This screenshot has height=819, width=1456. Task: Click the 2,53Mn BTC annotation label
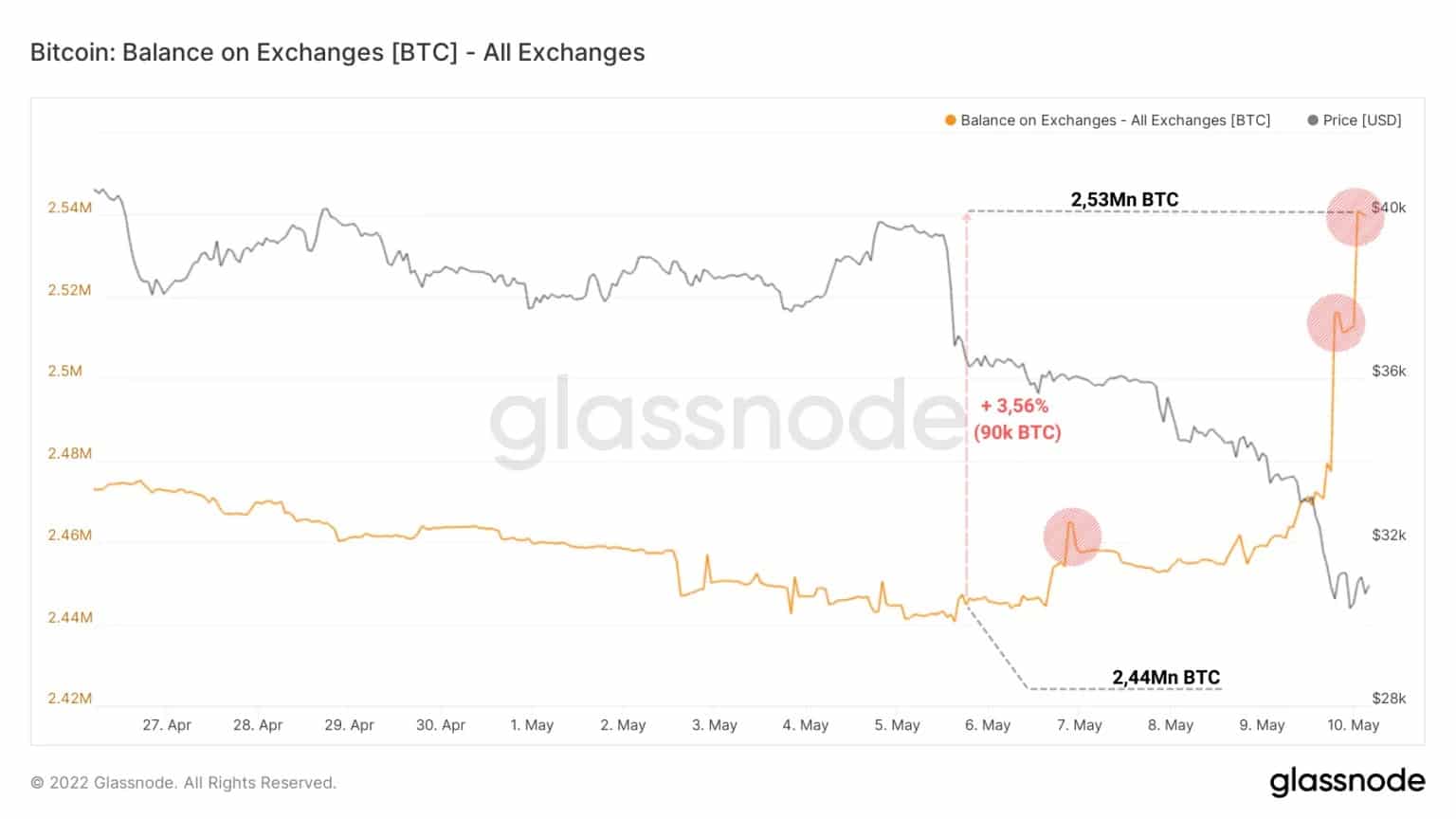point(1124,200)
